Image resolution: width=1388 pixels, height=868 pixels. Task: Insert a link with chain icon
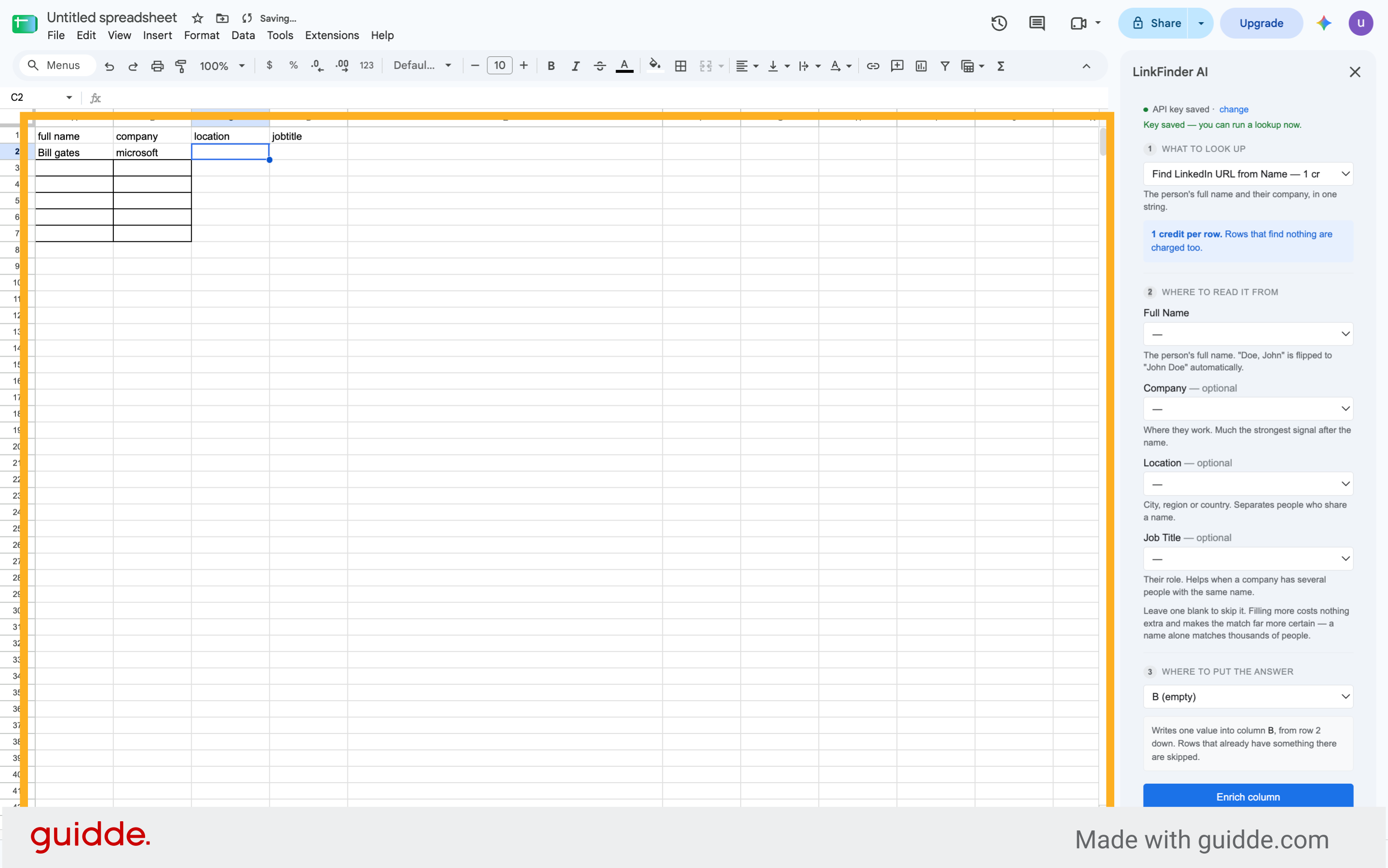pyautogui.click(x=873, y=66)
